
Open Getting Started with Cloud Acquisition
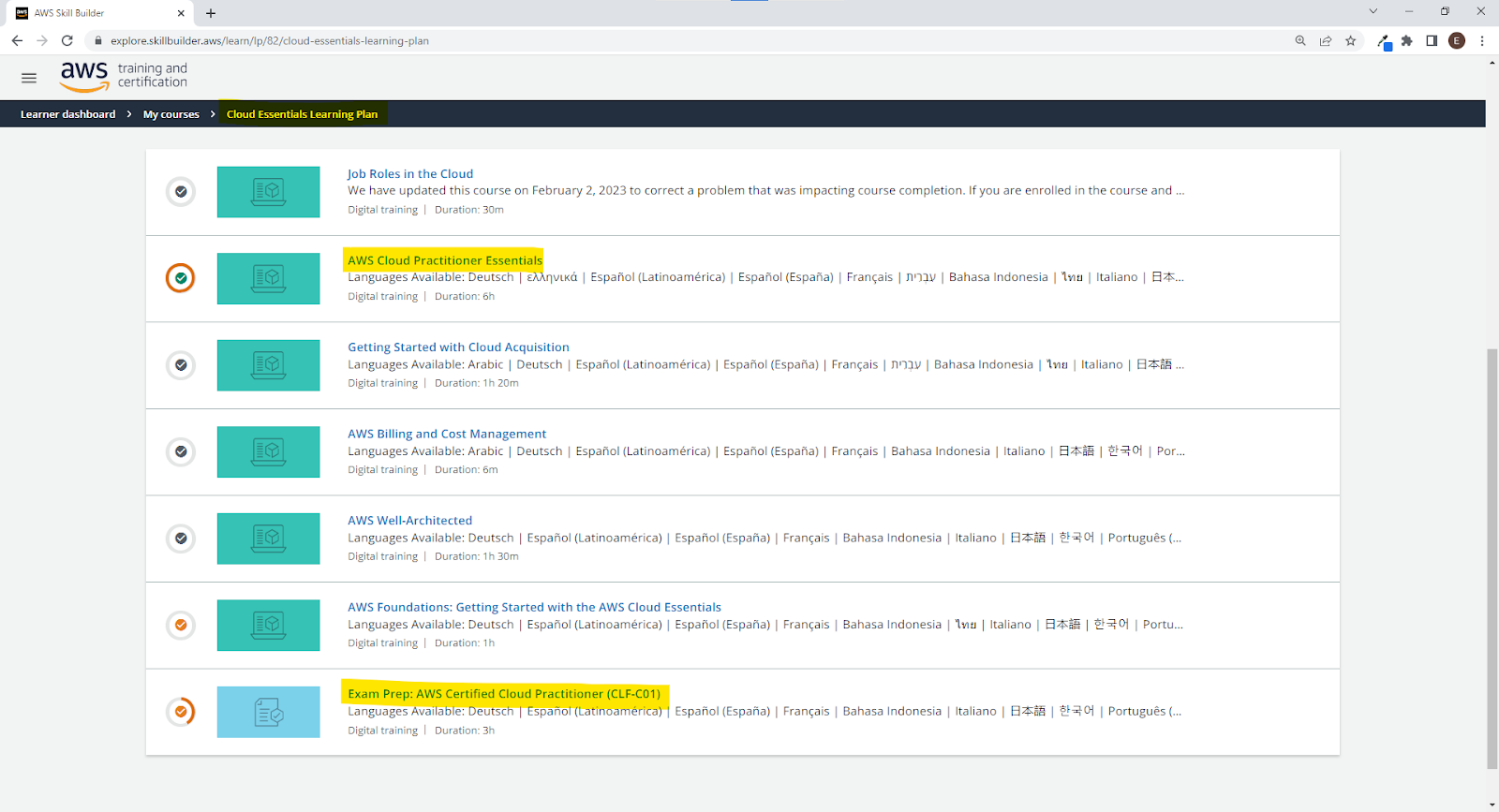[x=458, y=347]
